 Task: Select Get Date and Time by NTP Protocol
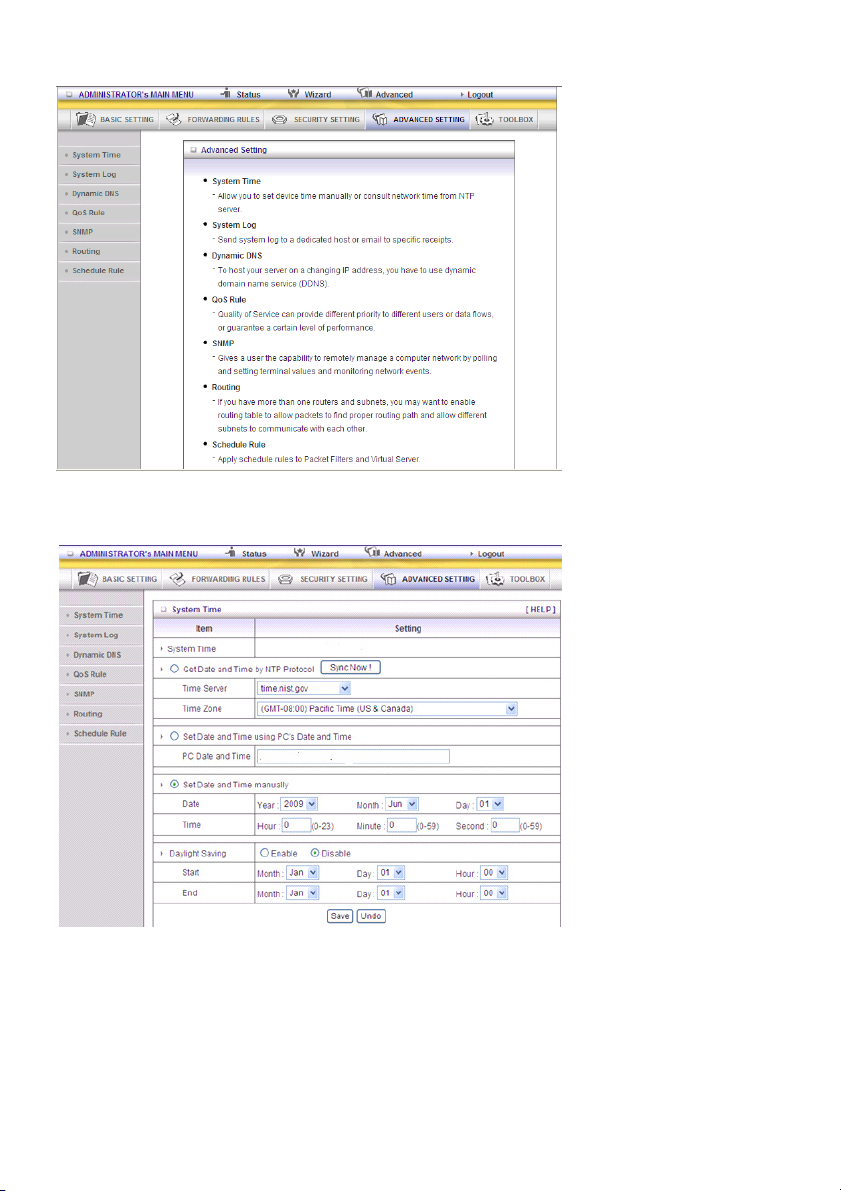pyautogui.click(x=174, y=669)
